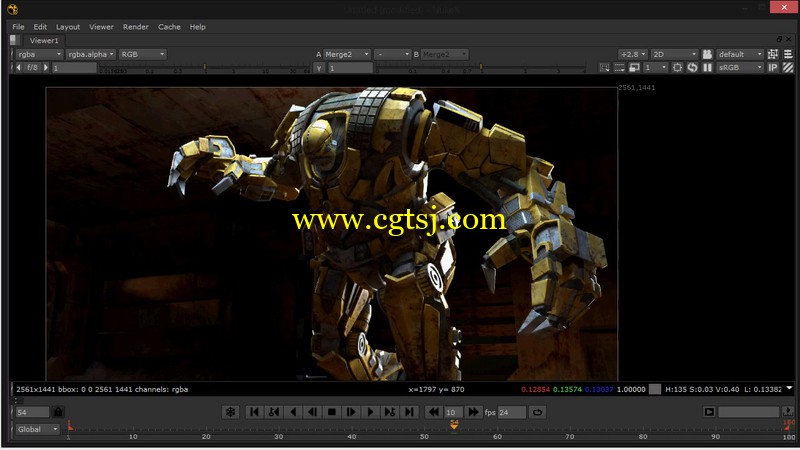Play backward
The height and width of the screenshot is (450, 800).
coord(293,412)
